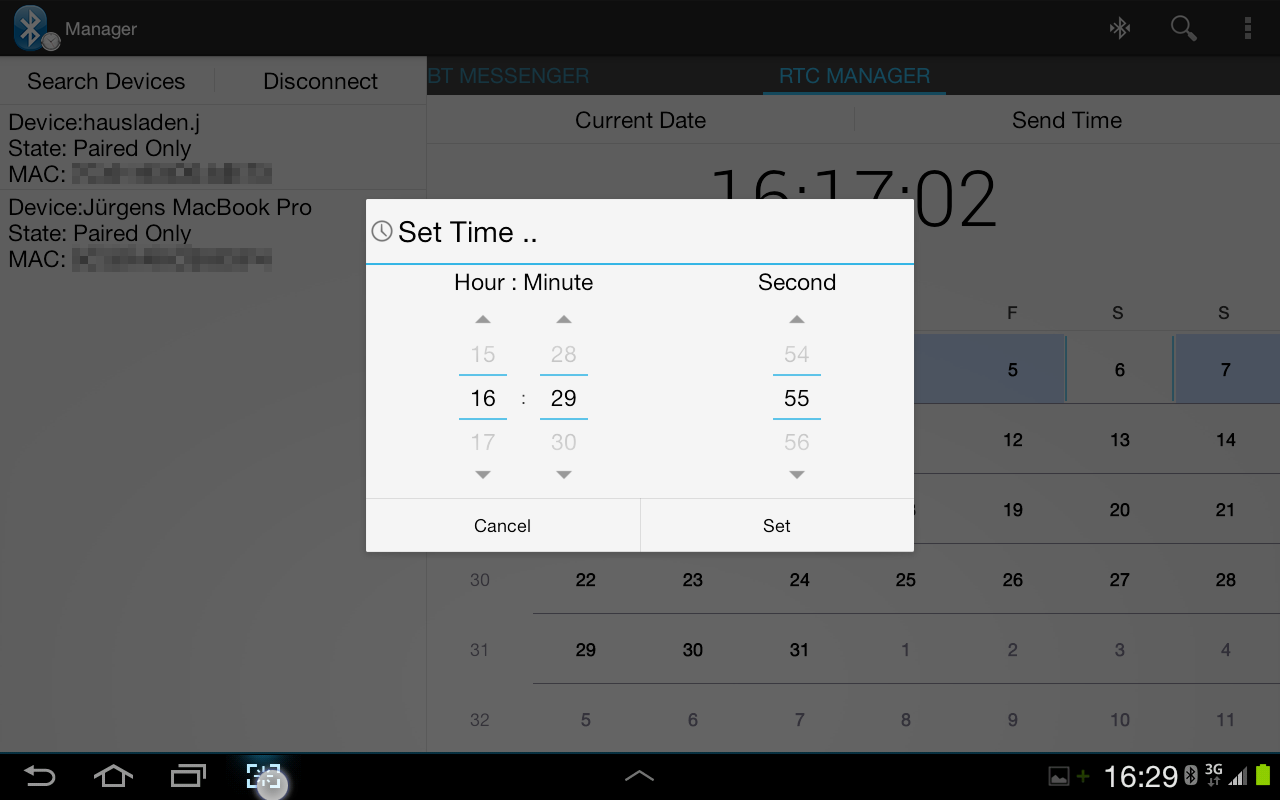Select calendar day 25

(x=906, y=580)
